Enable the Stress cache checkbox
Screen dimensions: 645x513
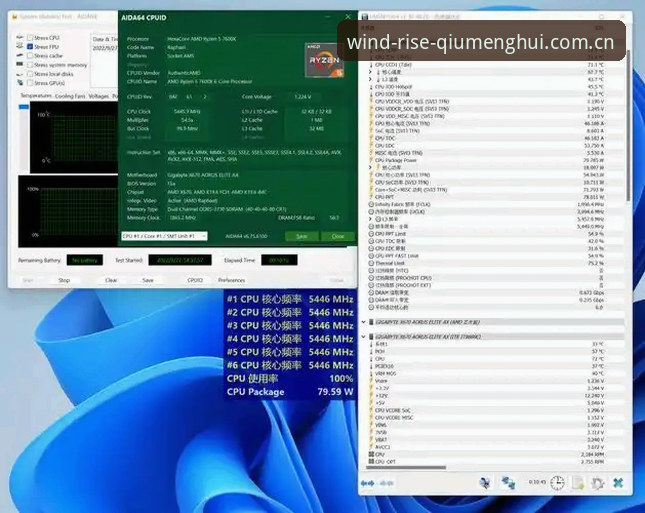30,56
